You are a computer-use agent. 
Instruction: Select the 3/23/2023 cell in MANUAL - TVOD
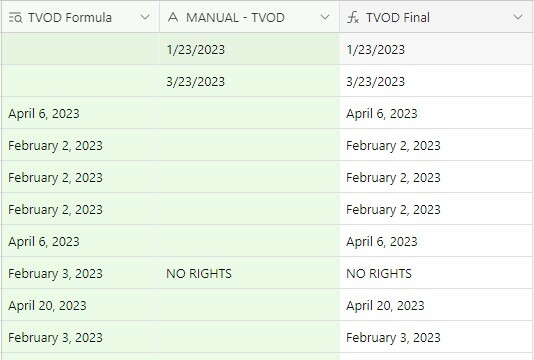point(249,81)
